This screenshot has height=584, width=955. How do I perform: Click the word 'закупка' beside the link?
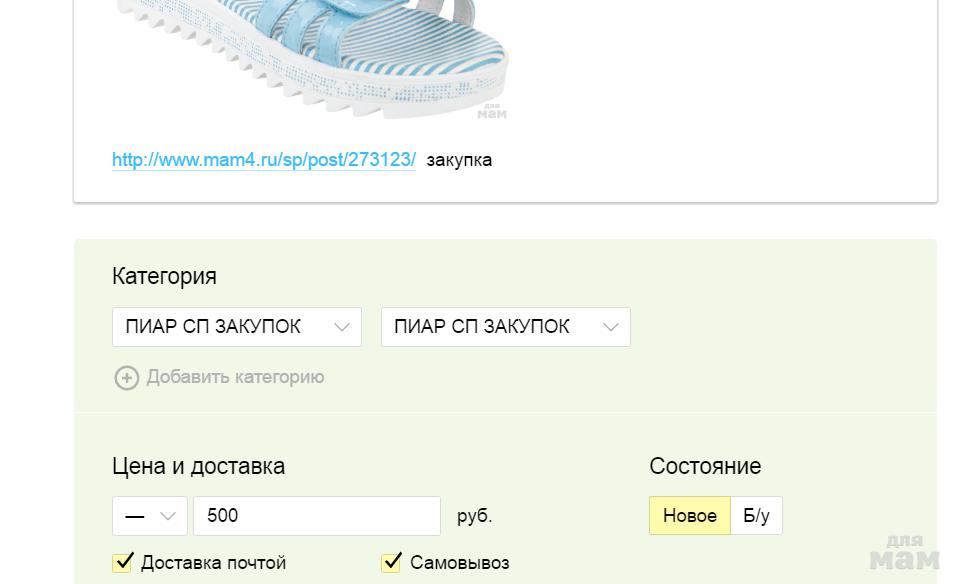(459, 160)
